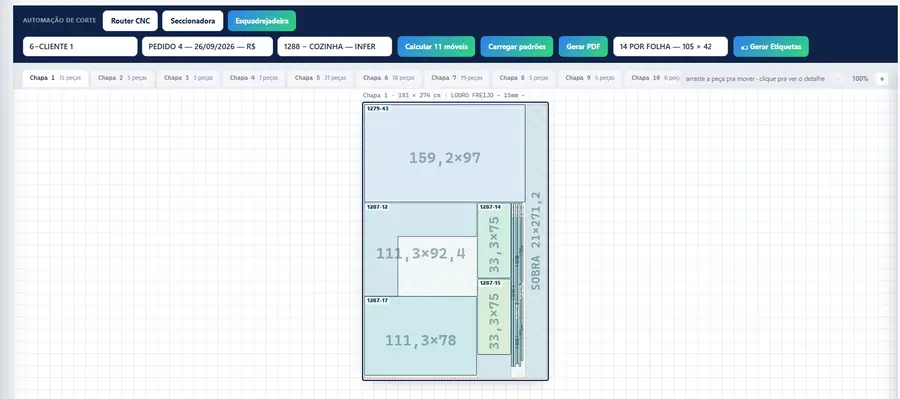Viewport: 900px width, 399px height.
Task: Open the Chapa 3 tab
Action: (188, 78)
